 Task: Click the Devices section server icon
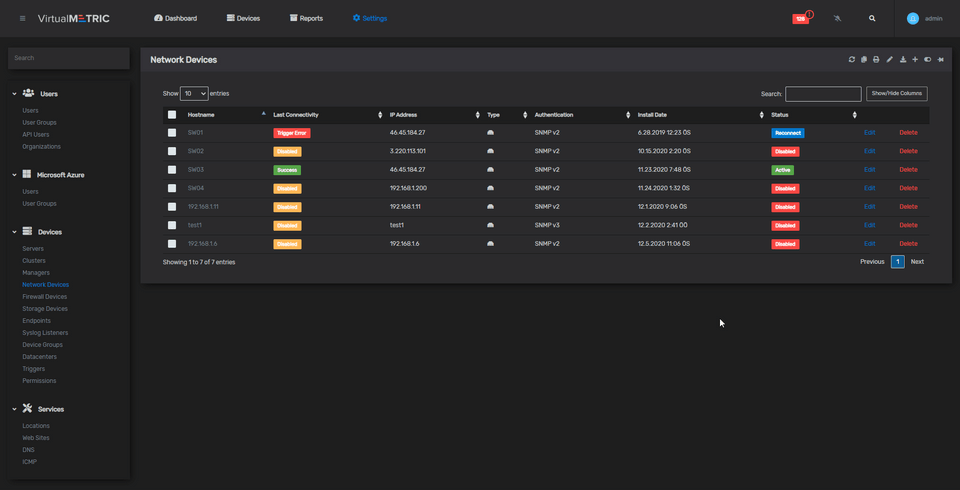coord(27,232)
